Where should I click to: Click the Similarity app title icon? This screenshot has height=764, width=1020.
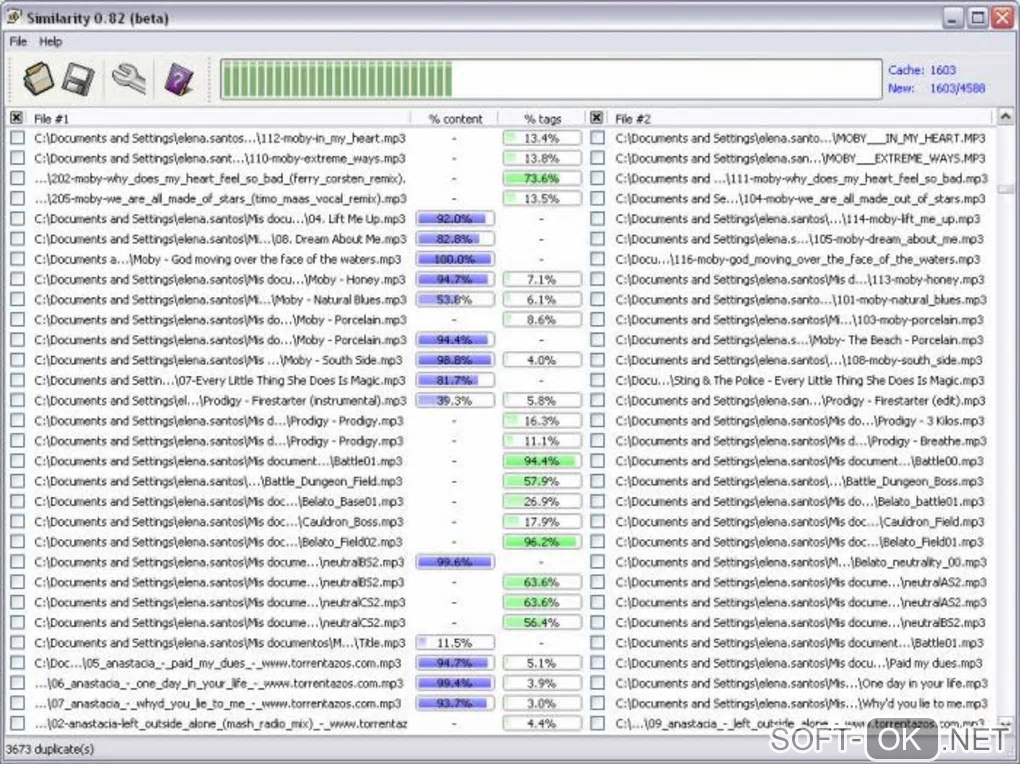(x=14, y=18)
